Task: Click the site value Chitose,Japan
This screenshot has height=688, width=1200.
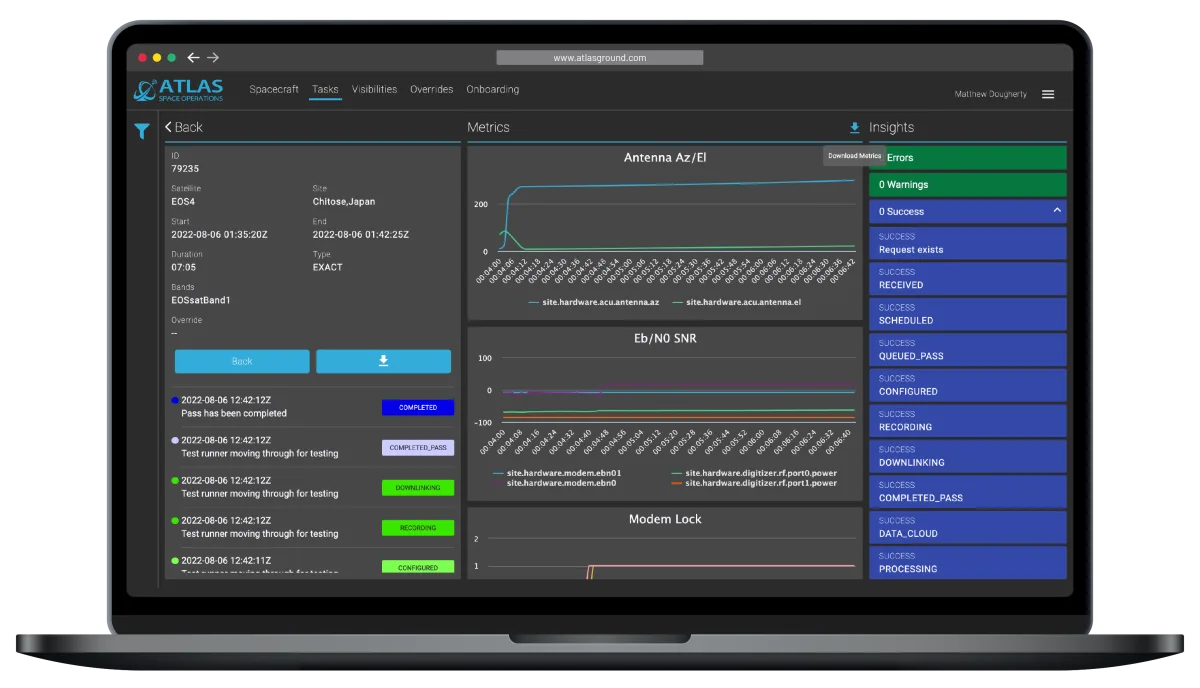Action: point(344,202)
